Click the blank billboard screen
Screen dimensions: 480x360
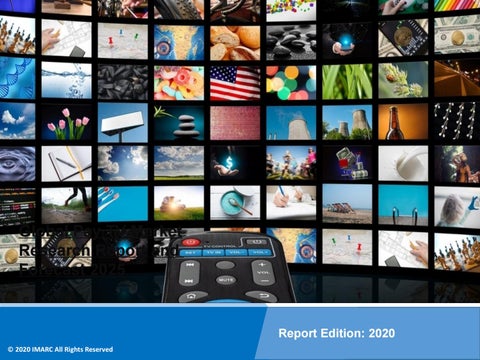click(123, 123)
